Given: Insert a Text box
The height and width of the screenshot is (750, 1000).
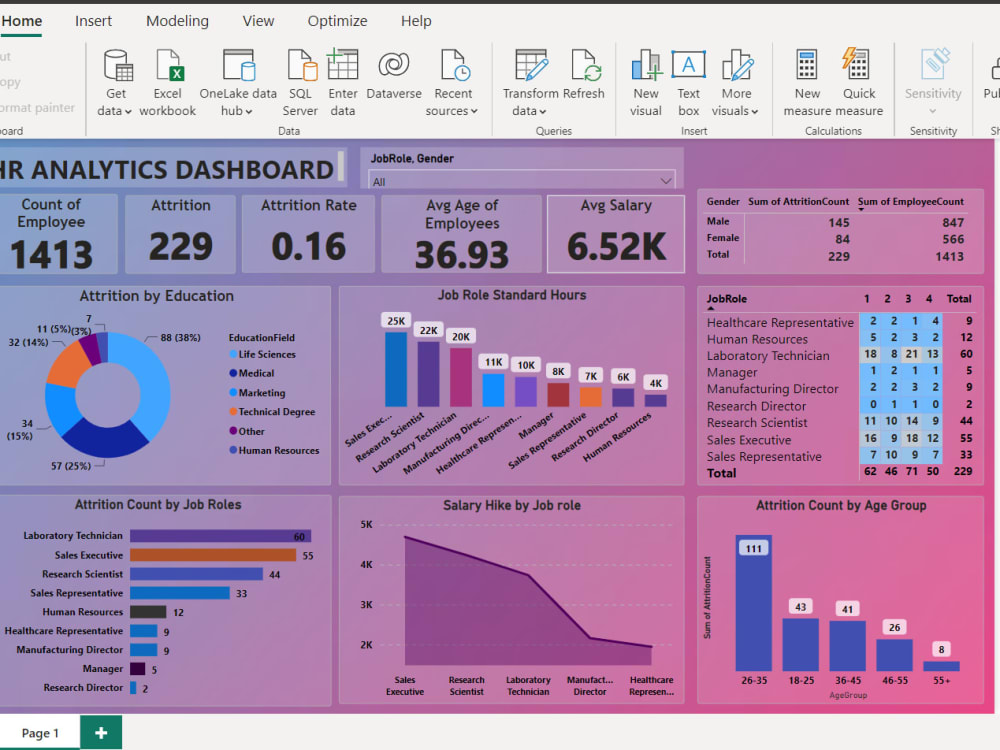Looking at the screenshot, I should [688, 80].
